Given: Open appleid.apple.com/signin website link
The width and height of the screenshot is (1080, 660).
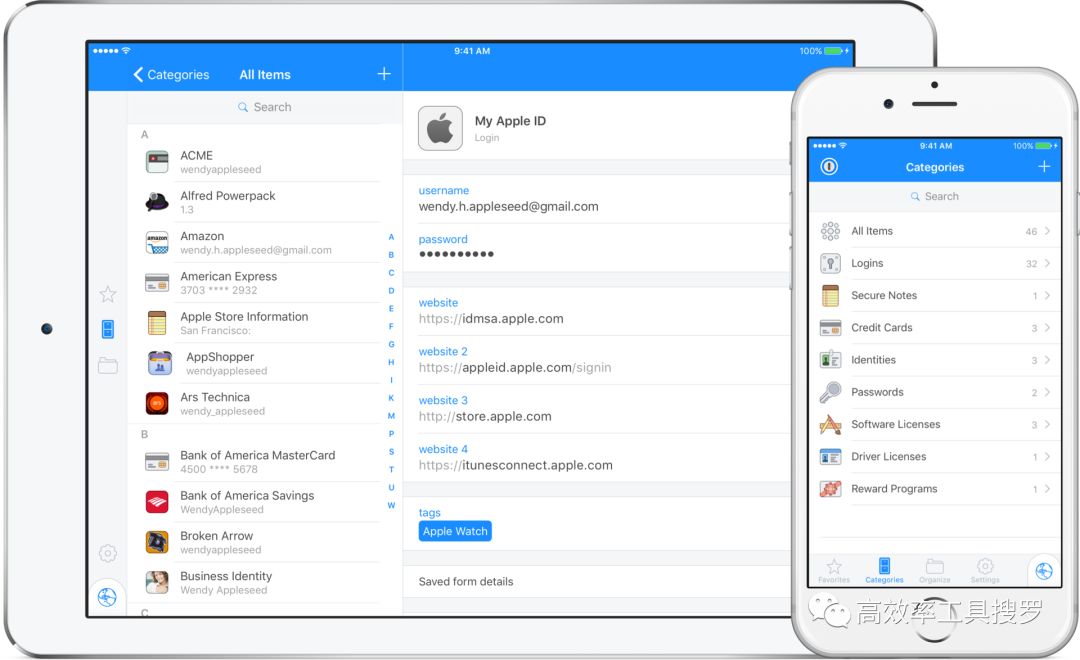Looking at the screenshot, I should pyautogui.click(x=515, y=368).
